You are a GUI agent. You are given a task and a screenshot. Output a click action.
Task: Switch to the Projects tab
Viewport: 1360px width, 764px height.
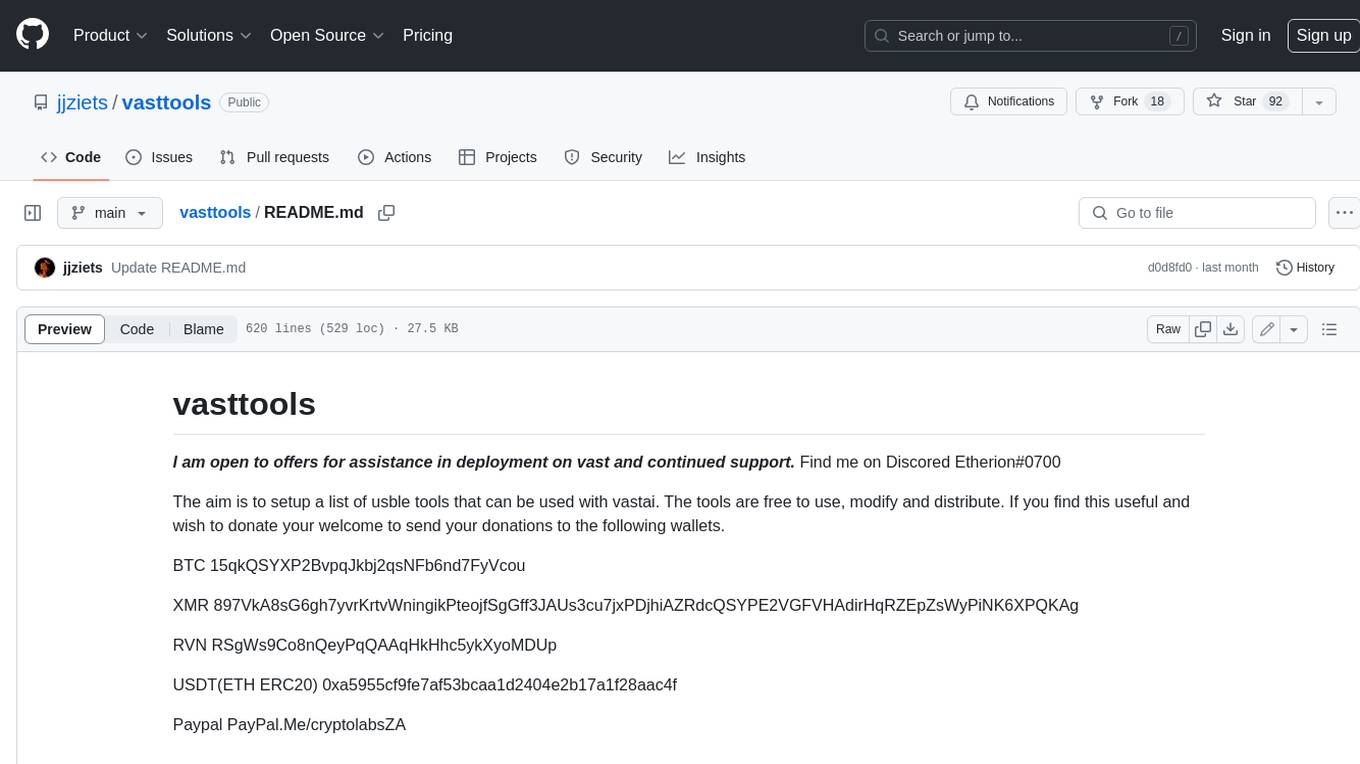(498, 157)
